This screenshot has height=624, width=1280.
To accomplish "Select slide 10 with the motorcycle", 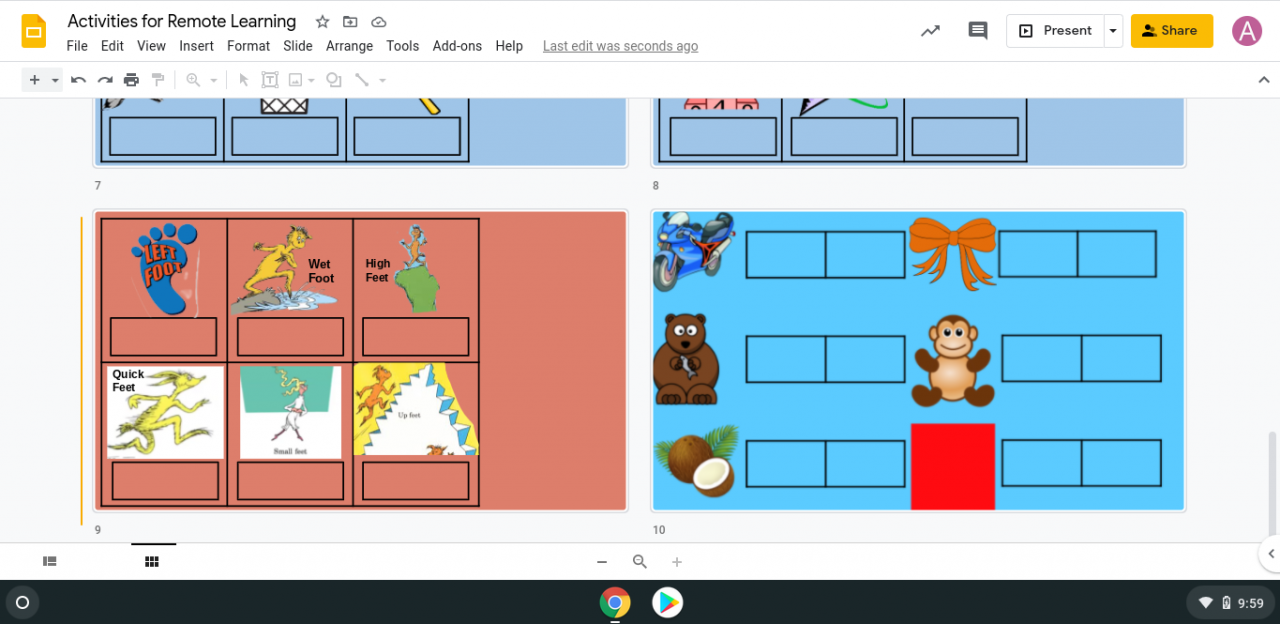I will [x=918, y=361].
